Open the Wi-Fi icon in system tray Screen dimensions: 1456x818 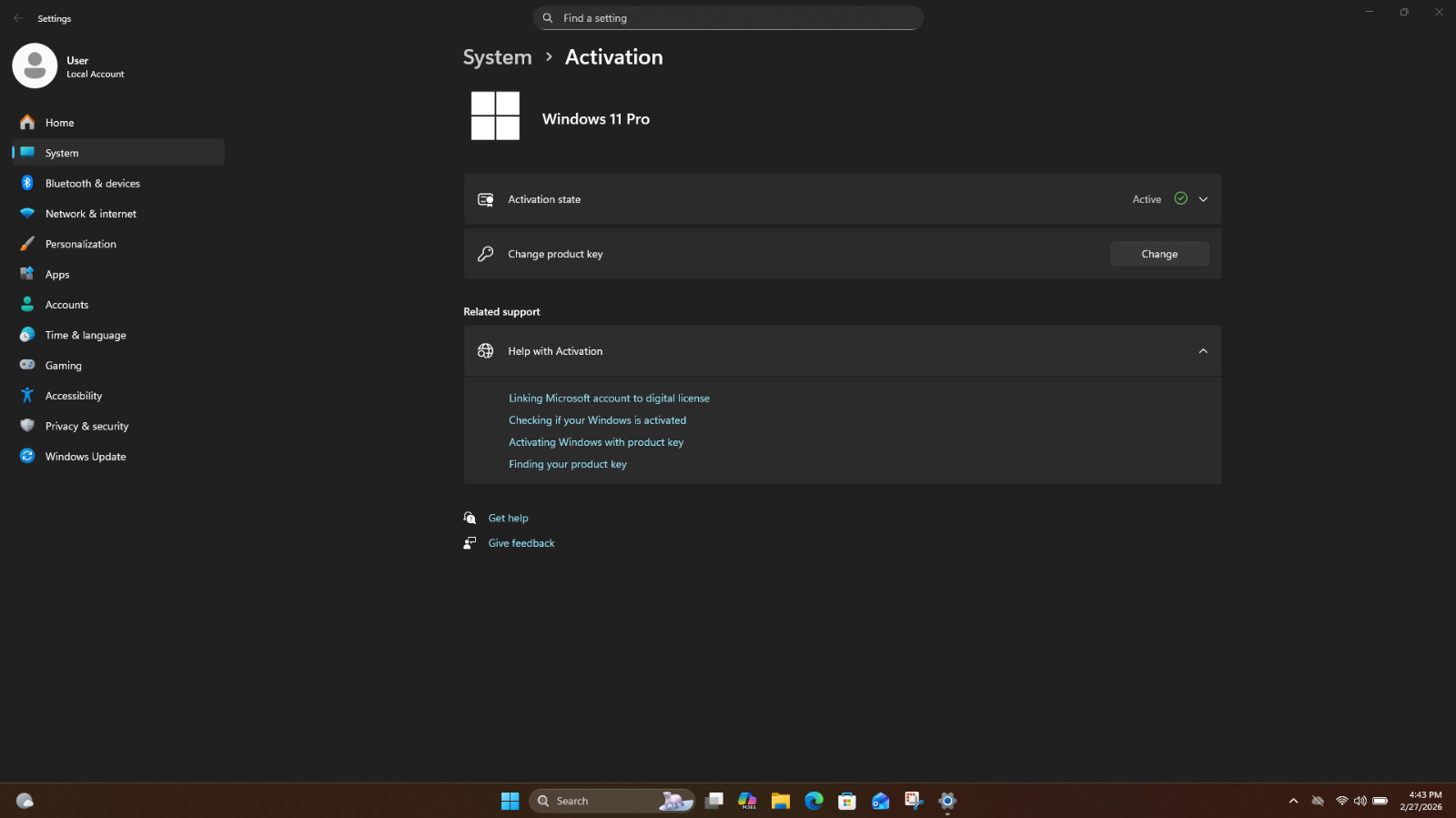tap(1341, 801)
